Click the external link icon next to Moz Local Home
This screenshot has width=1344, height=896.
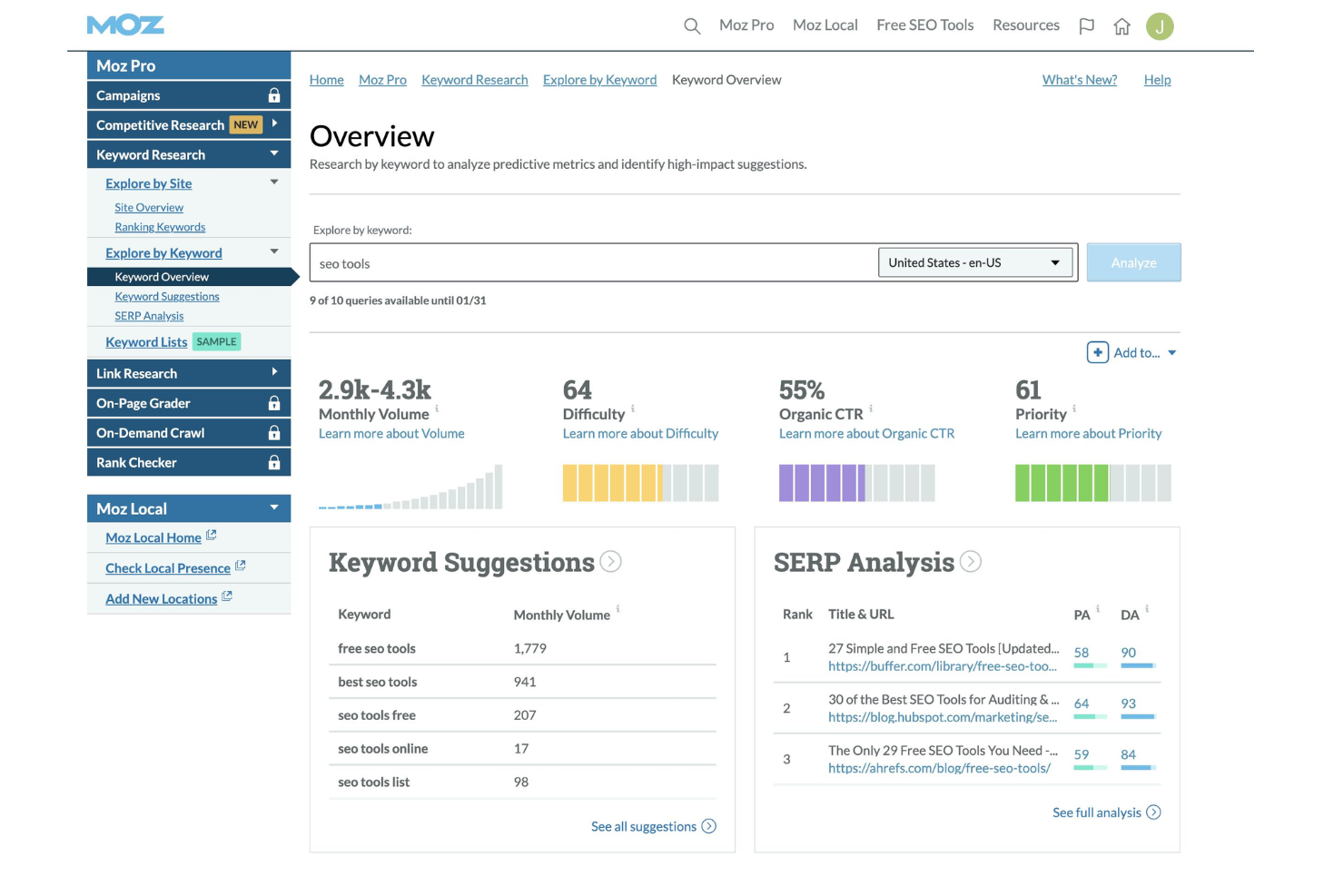(212, 536)
